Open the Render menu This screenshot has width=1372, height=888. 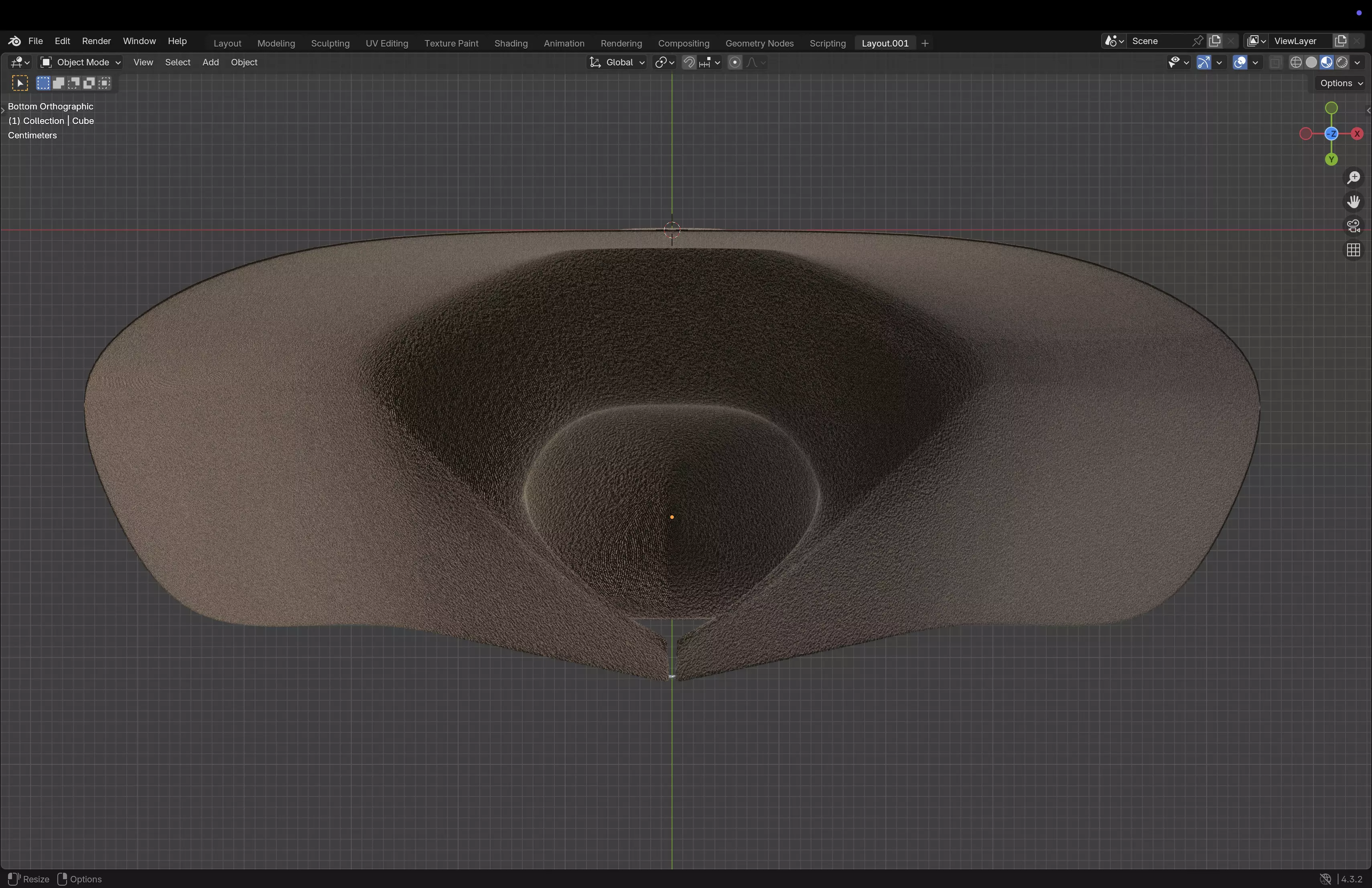click(x=96, y=41)
